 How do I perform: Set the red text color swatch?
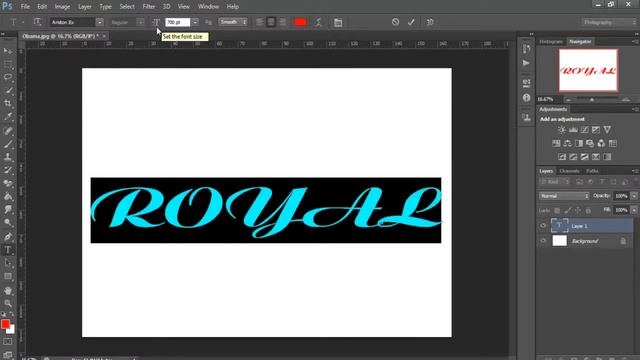300,22
